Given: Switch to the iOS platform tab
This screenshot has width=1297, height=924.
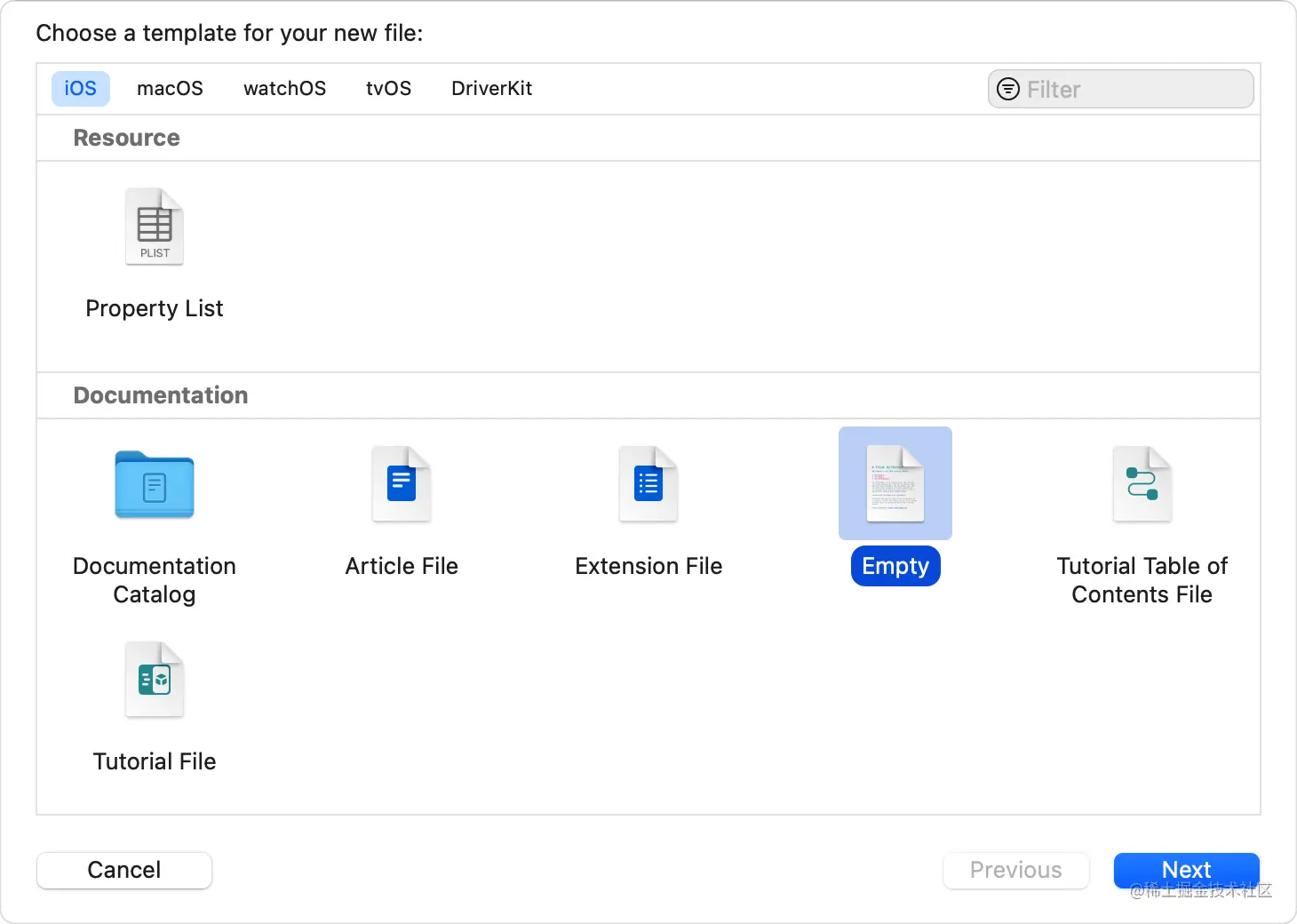Looking at the screenshot, I should (80, 89).
